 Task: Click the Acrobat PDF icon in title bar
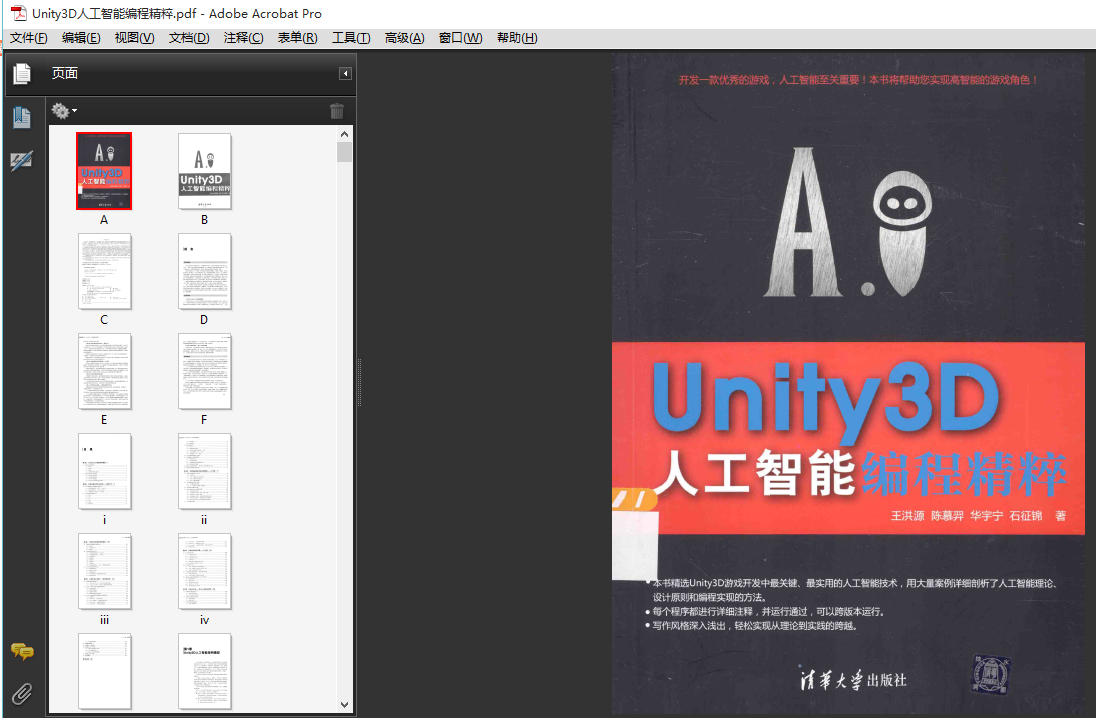pos(18,13)
